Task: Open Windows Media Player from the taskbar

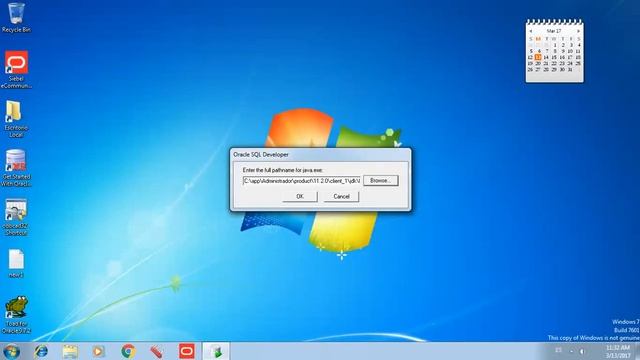Action: pyautogui.click(x=98, y=351)
